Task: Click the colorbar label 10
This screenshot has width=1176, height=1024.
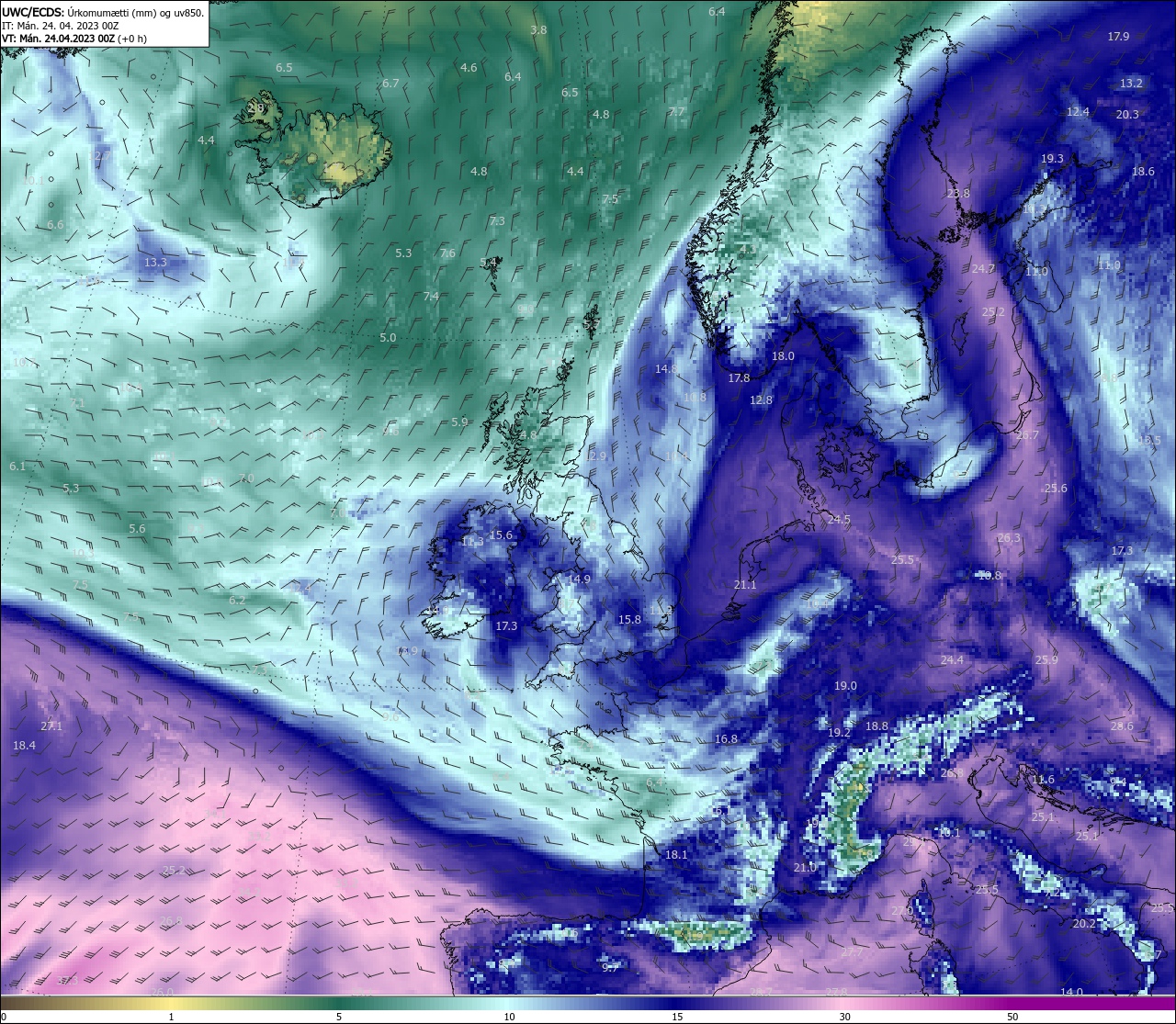Action: (x=508, y=1017)
